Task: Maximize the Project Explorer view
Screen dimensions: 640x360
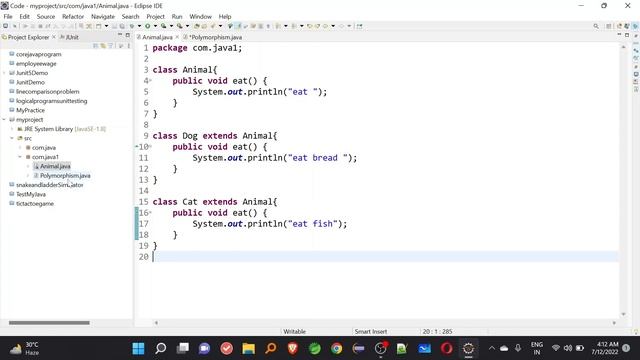Action: tap(128, 36)
